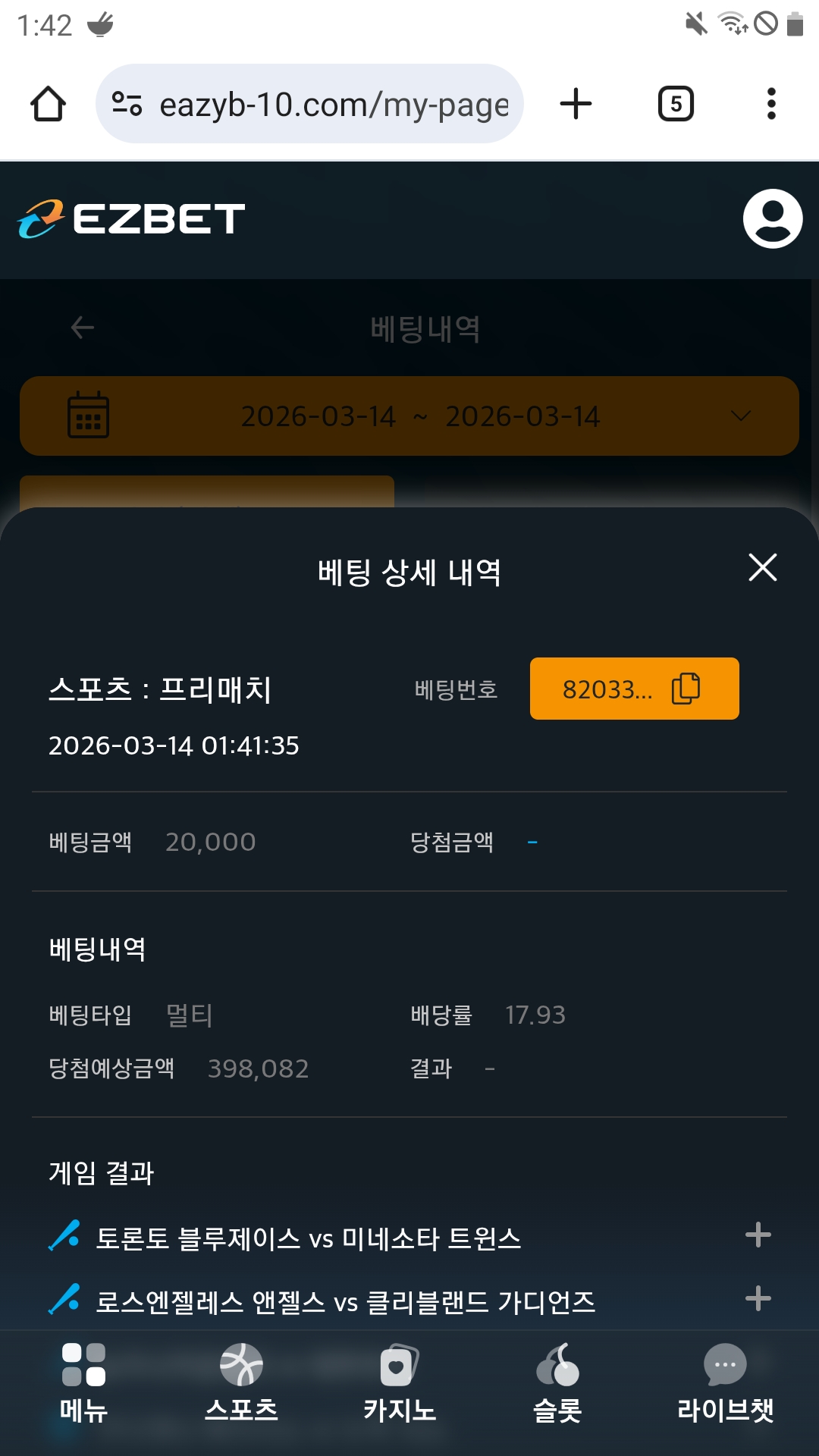Open site info icon in address bar
Screen dimensions: 819x1456
click(127, 104)
